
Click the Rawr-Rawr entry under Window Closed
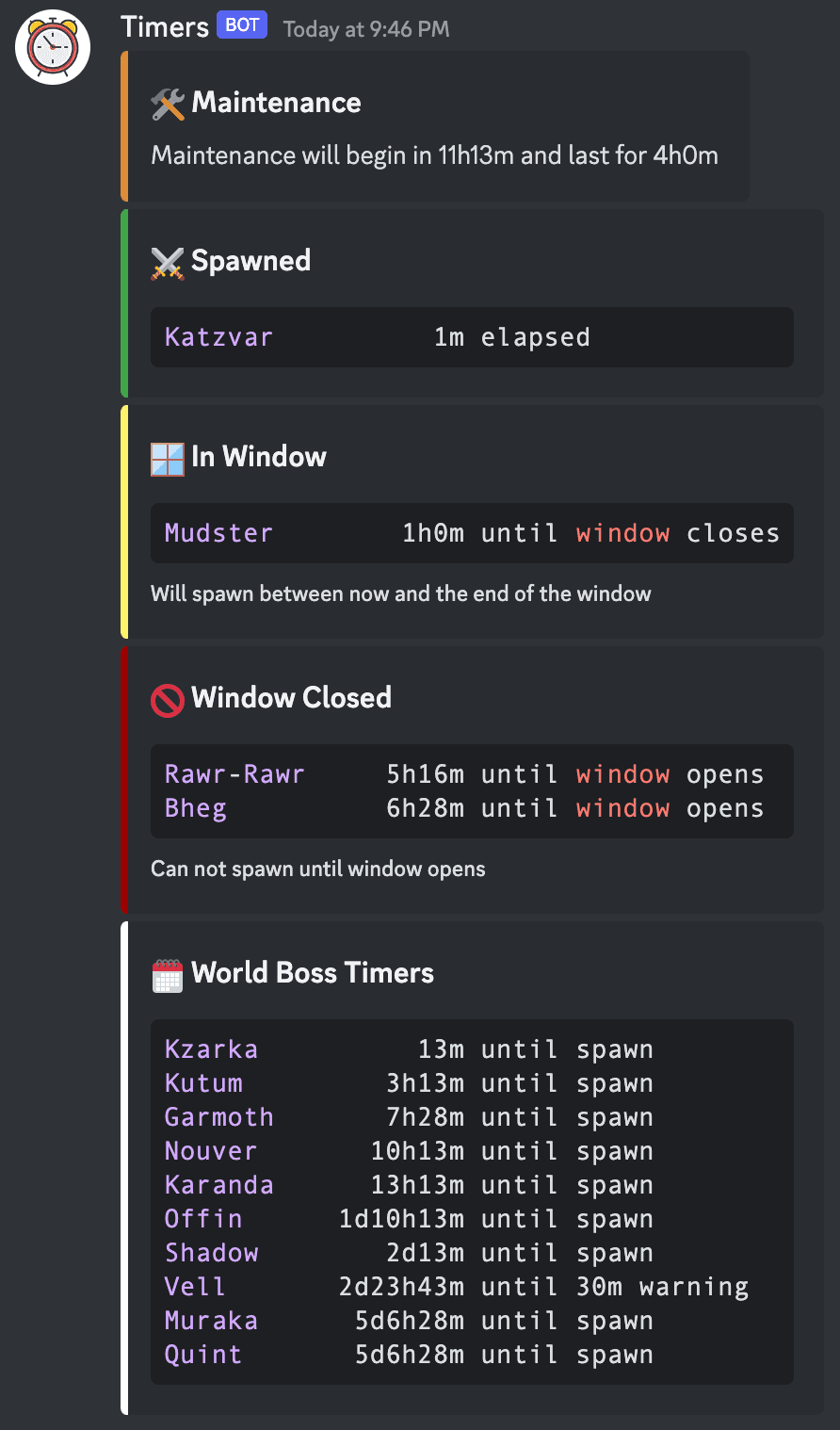click(234, 773)
